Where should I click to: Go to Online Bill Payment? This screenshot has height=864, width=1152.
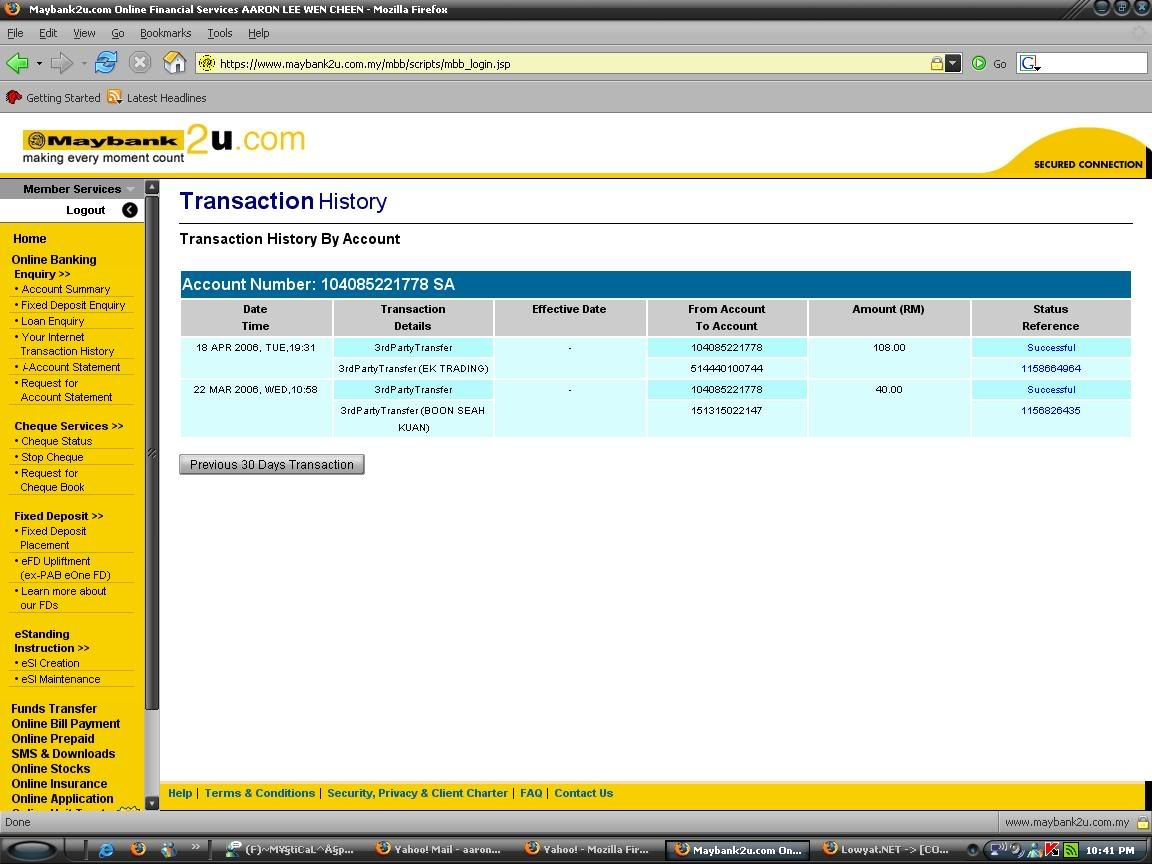[x=65, y=724]
